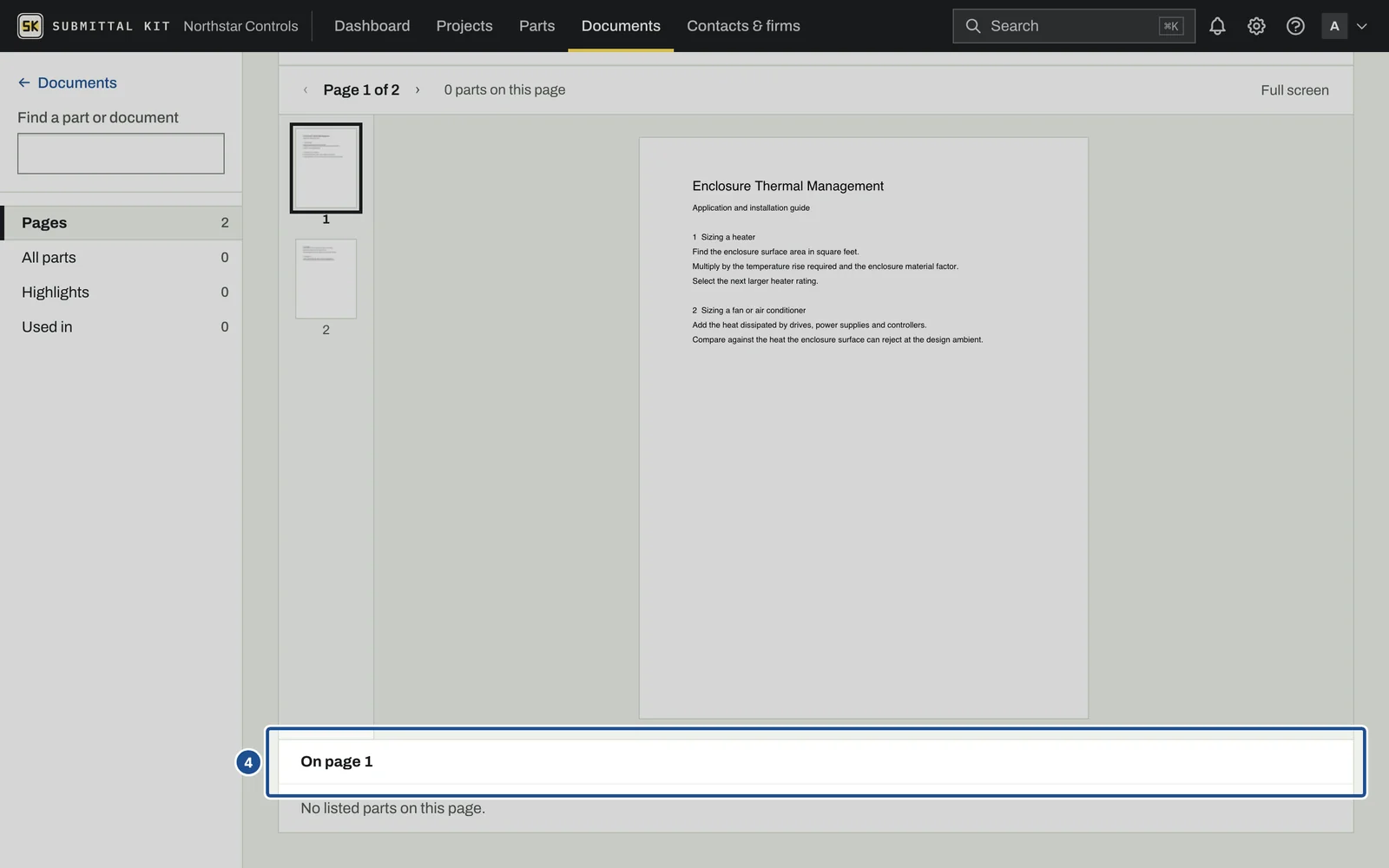The image size is (1389, 868).
Task: Open the Projects tab
Action: [464, 26]
